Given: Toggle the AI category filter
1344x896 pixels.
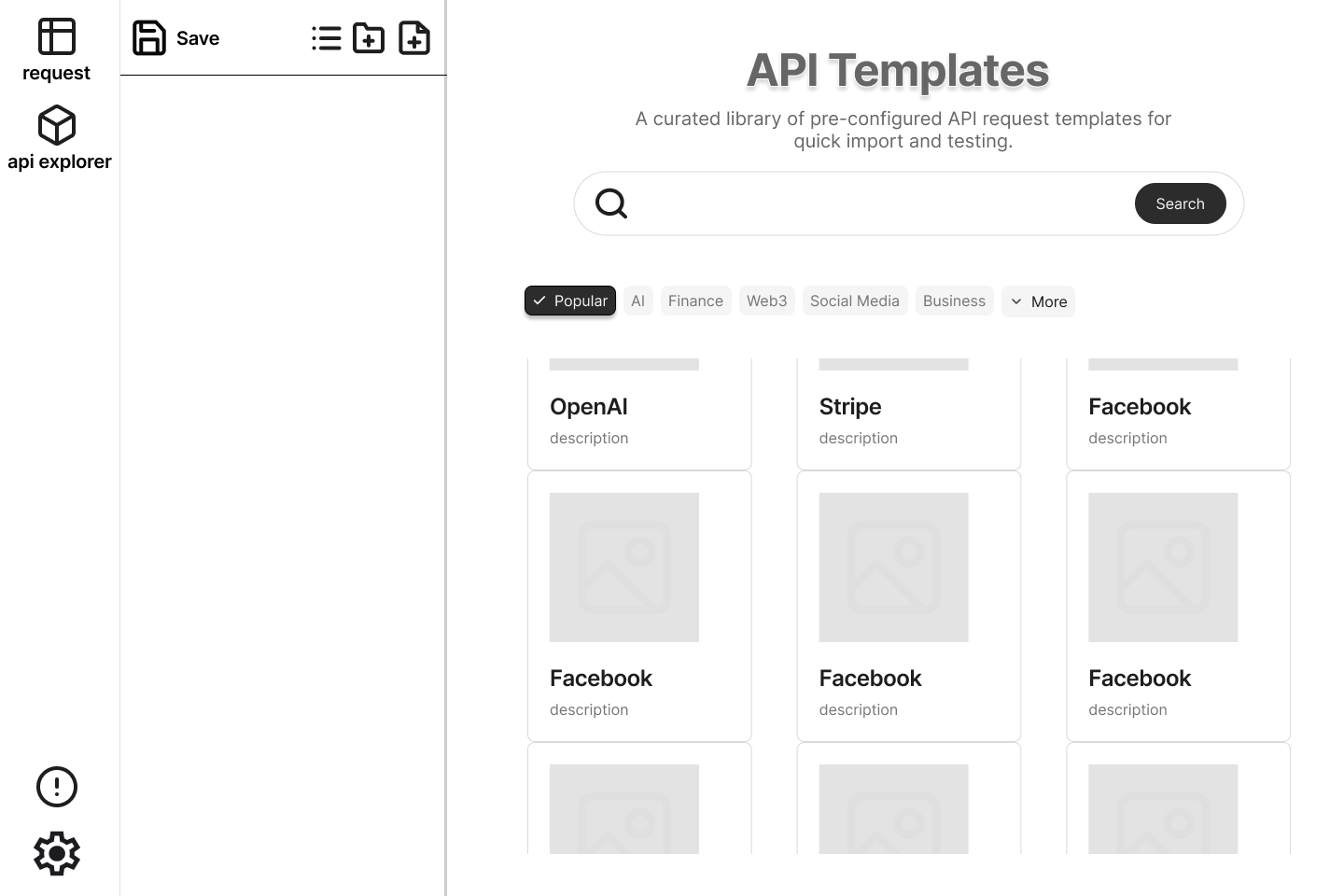Looking at the screenshot, I should coord(637,301).
